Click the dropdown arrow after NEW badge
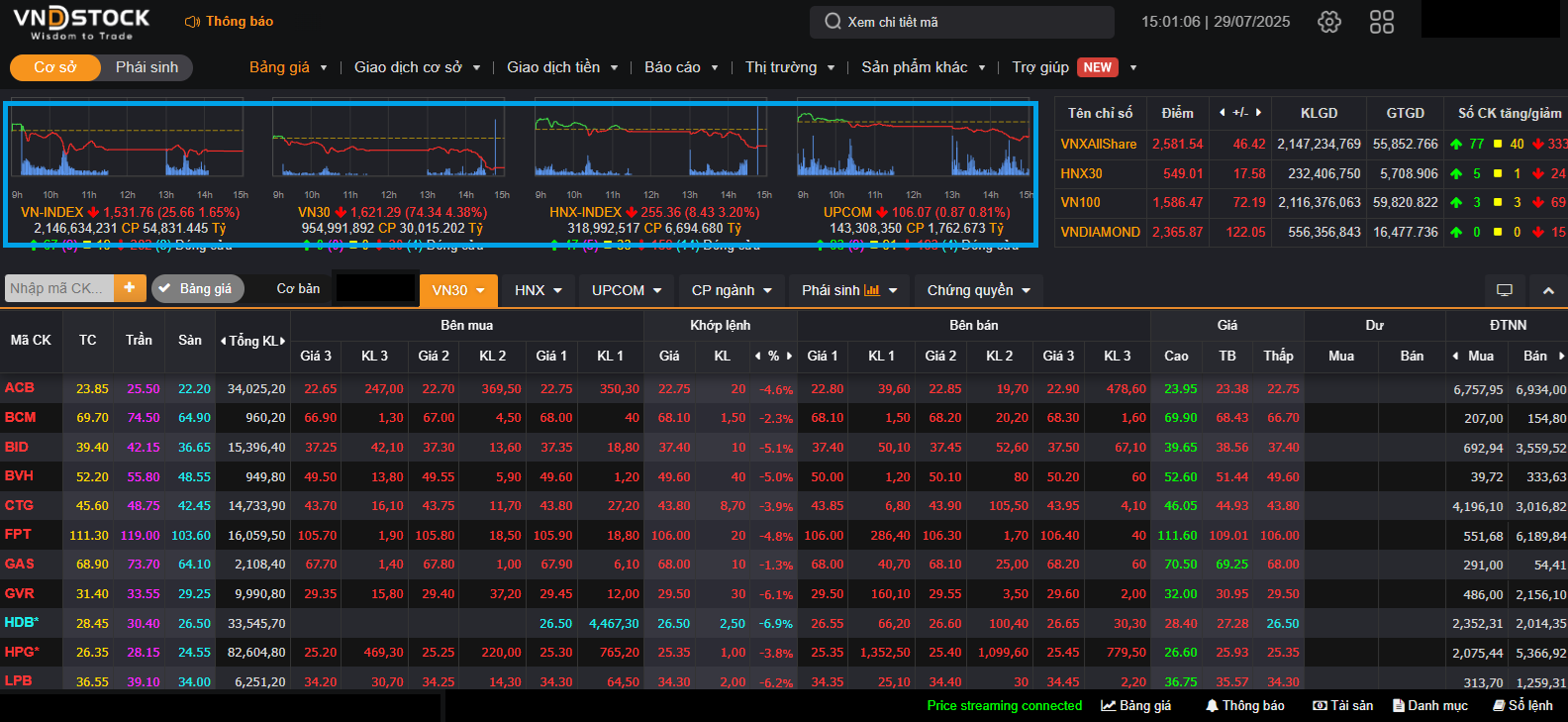 point(1133,68)
